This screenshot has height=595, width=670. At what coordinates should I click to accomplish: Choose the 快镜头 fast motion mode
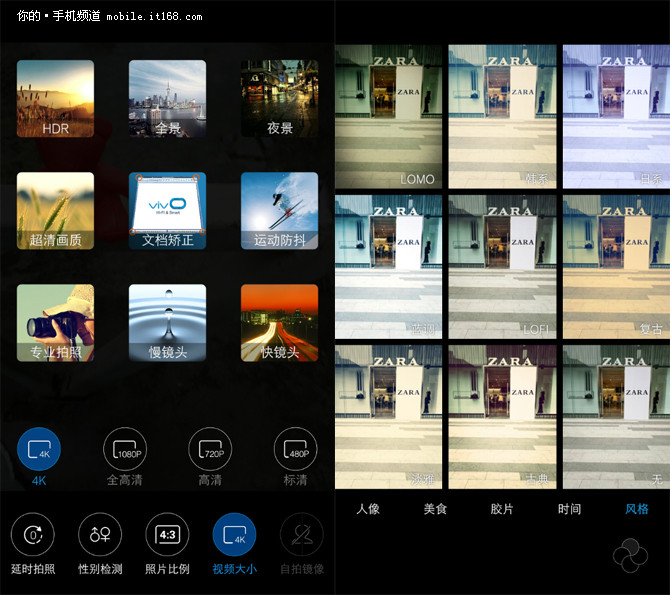[279, 323]
